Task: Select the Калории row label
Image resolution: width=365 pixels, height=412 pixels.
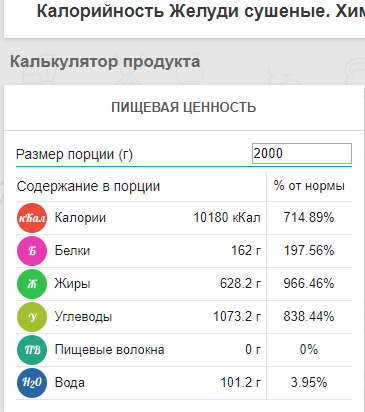Action: click(80, 218)
